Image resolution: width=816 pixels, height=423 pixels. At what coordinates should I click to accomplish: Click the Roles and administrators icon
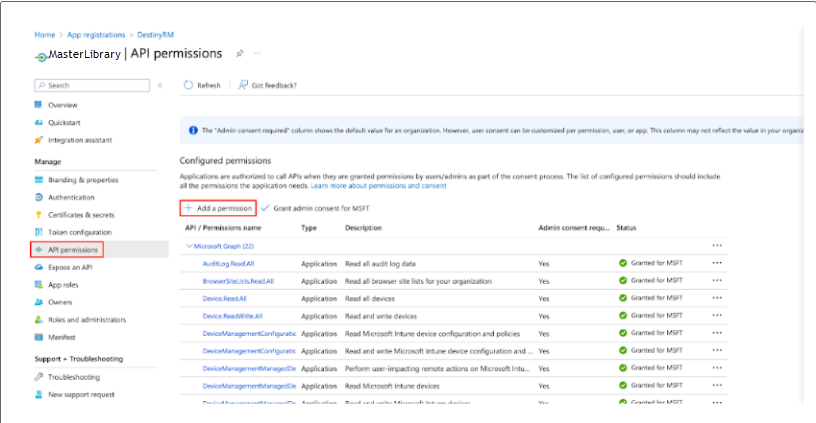39,319
